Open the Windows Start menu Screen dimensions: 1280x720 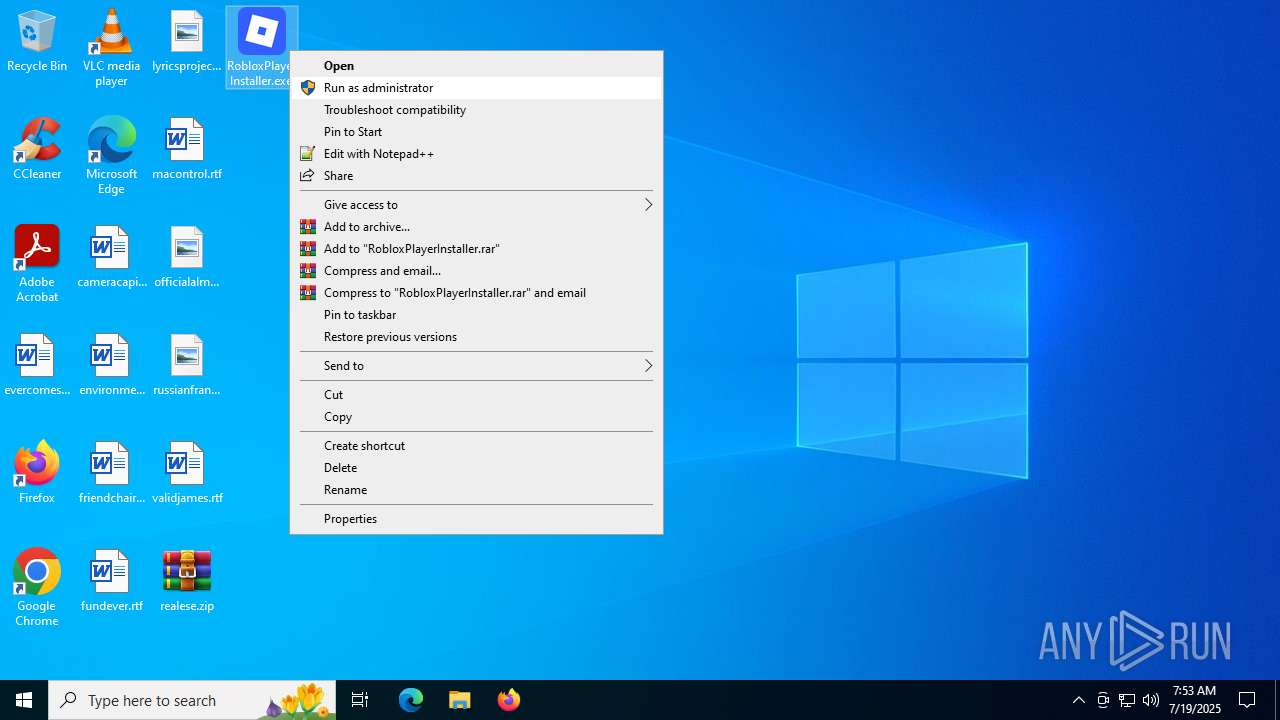coord(24,700)
